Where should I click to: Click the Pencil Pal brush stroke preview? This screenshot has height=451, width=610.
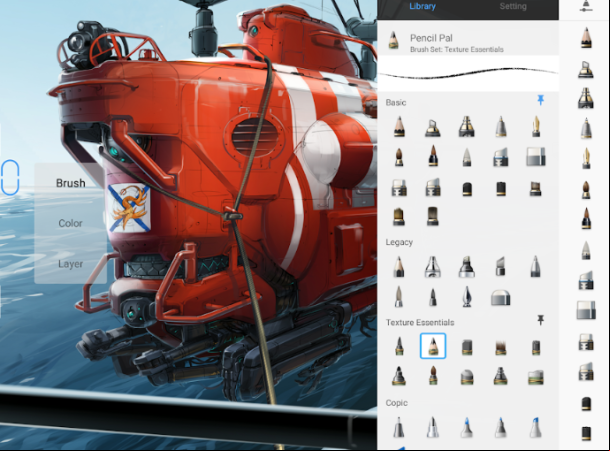[x=468, y=73]
